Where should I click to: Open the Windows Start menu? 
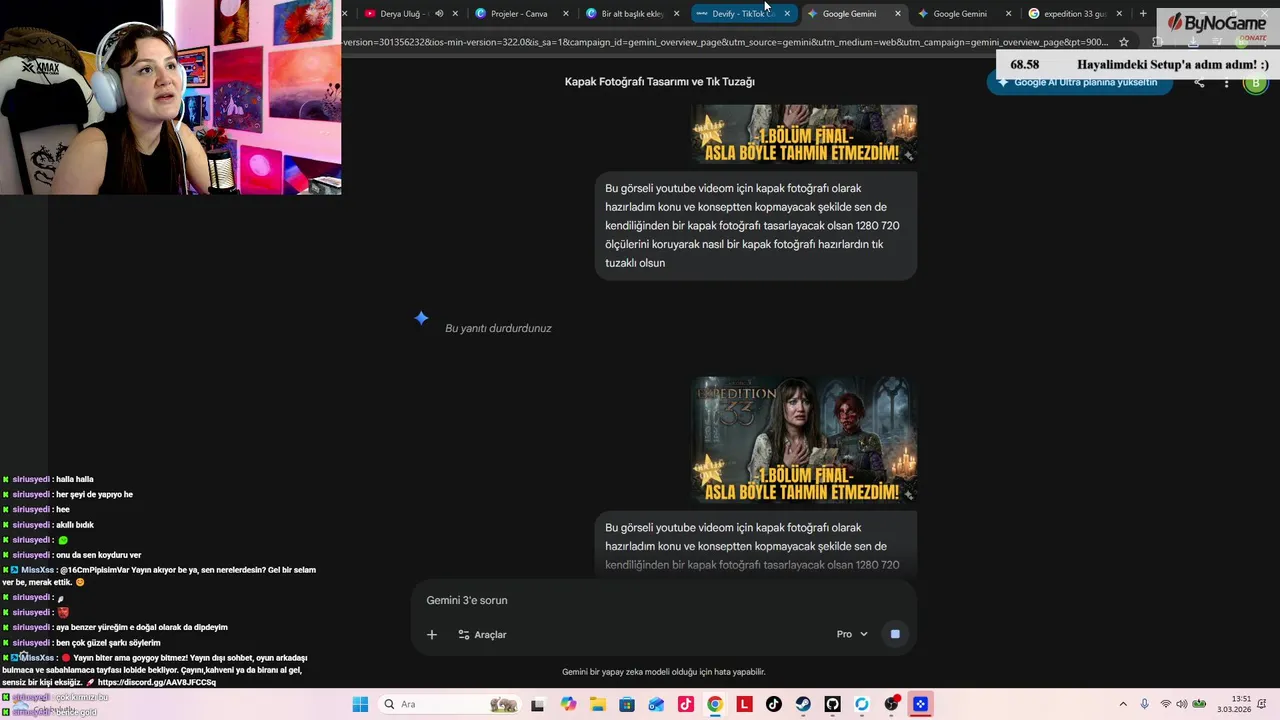pyautogui.click(x=360, y=704)
